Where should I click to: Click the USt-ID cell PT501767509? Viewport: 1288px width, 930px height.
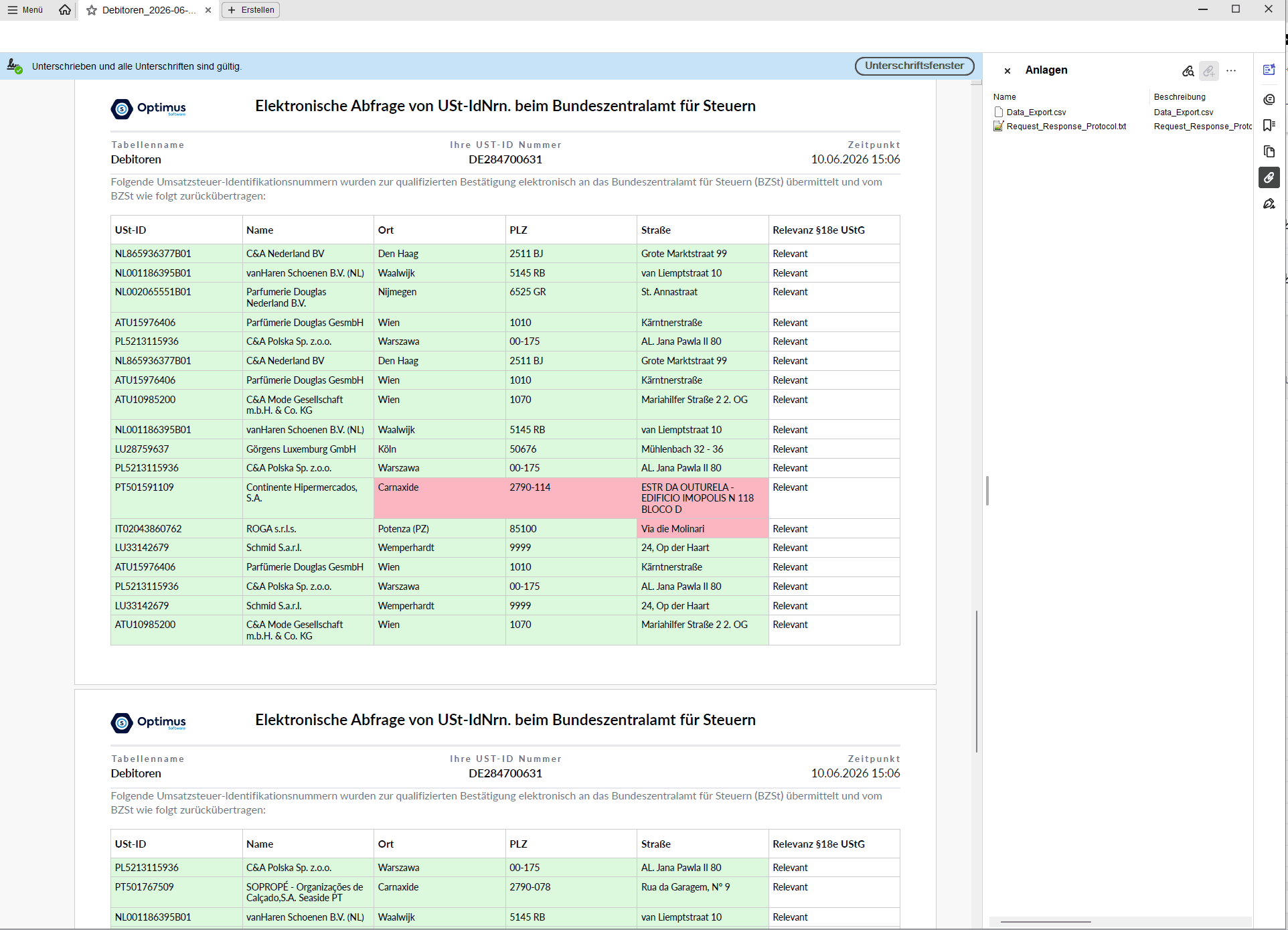tap(176, 893)
